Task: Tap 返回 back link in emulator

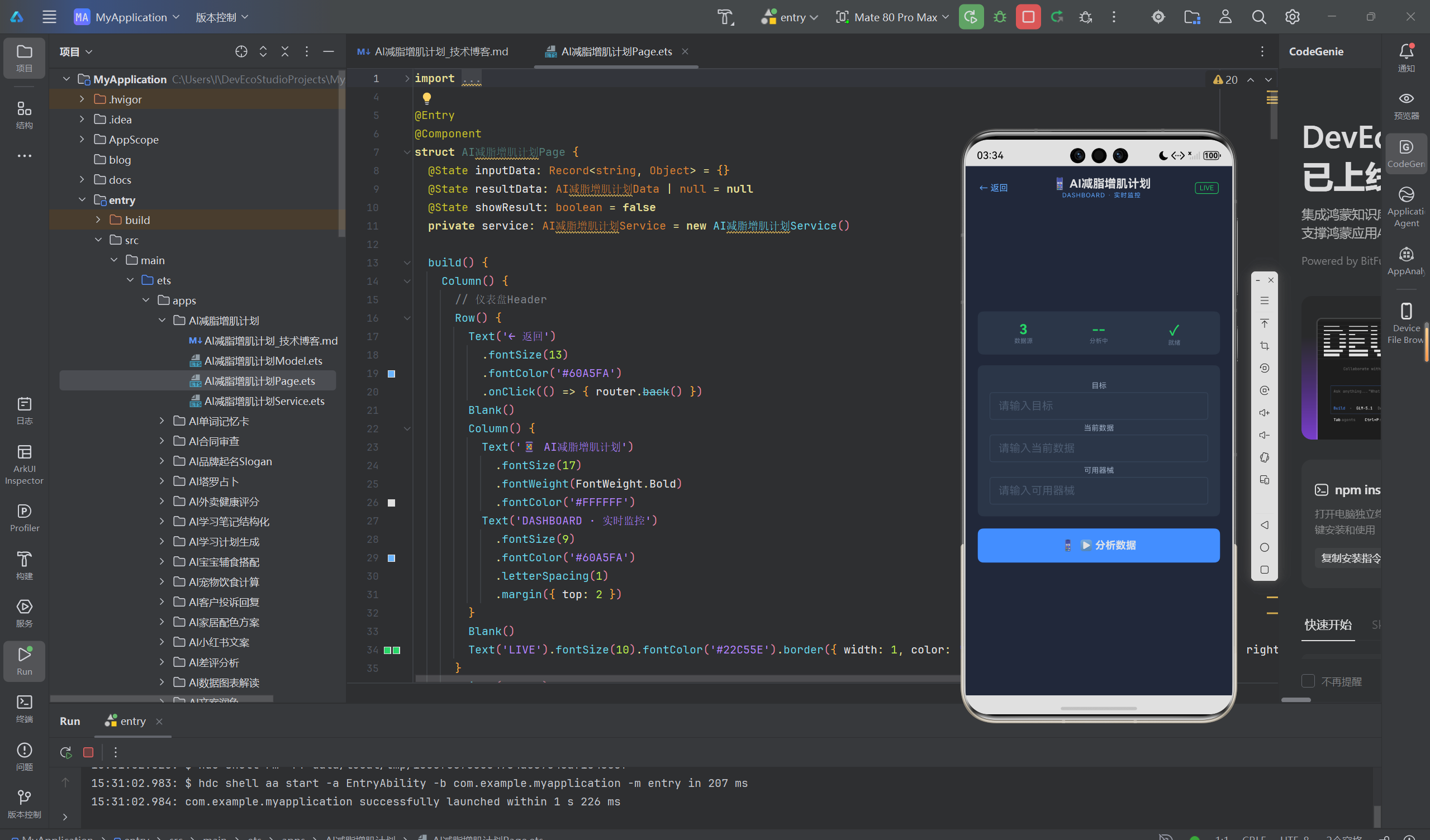Action: tap(993, 188)
